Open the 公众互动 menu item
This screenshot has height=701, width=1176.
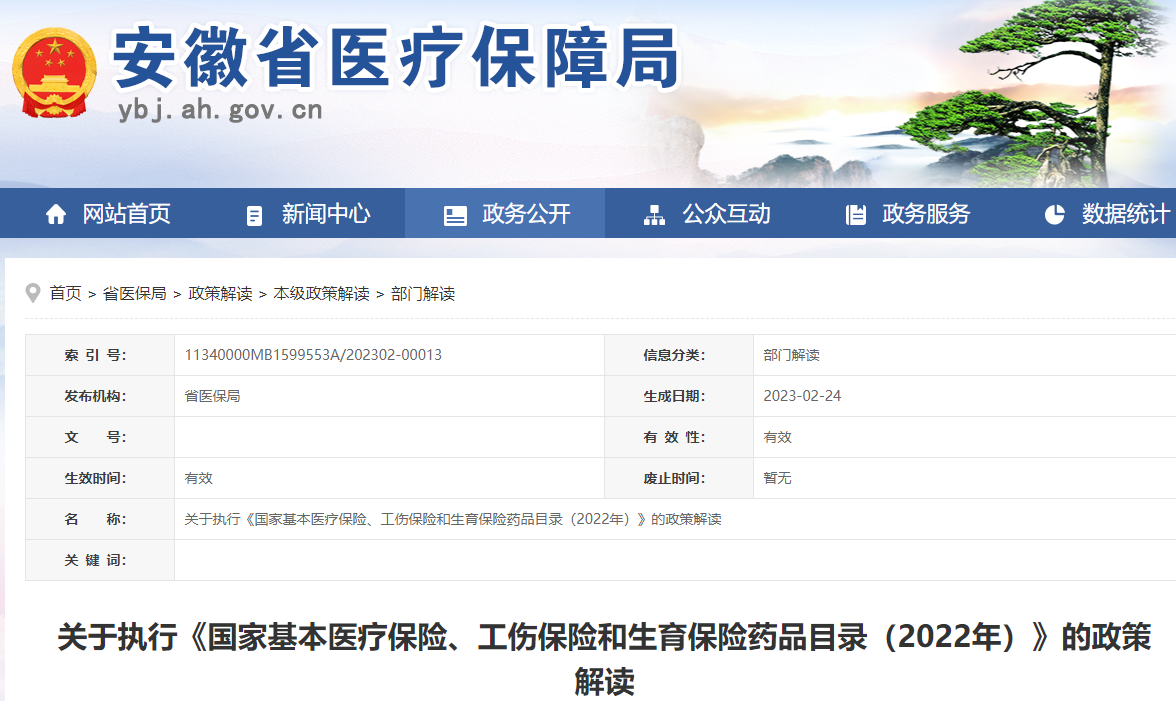[727, 214]
